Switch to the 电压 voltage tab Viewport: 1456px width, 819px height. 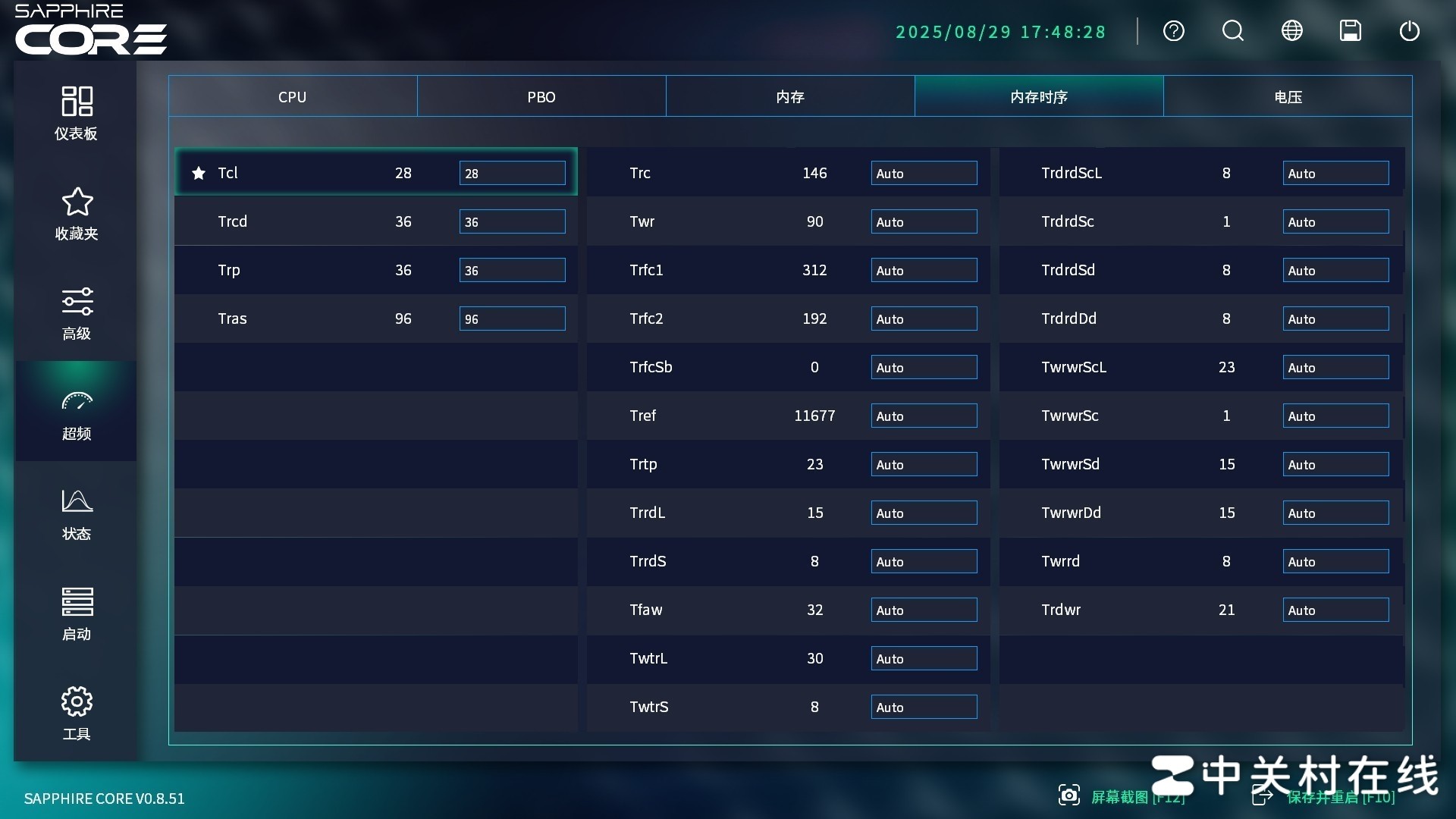(x=1288, y=97)
